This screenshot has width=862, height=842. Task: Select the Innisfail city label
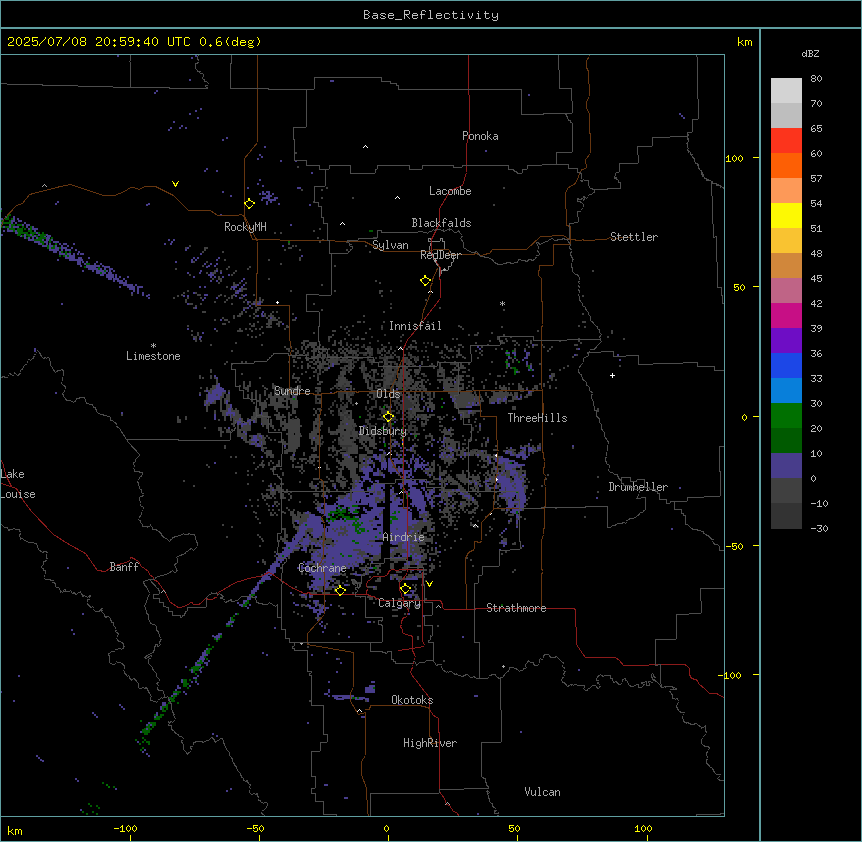coord(415,326)
